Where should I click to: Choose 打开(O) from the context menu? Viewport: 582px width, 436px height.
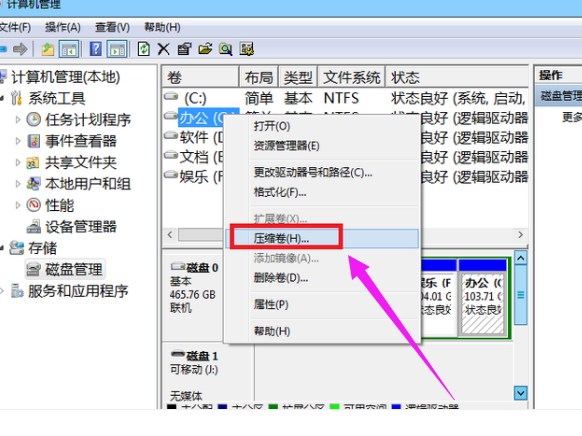pyautogui.click(x=272, y=126)
